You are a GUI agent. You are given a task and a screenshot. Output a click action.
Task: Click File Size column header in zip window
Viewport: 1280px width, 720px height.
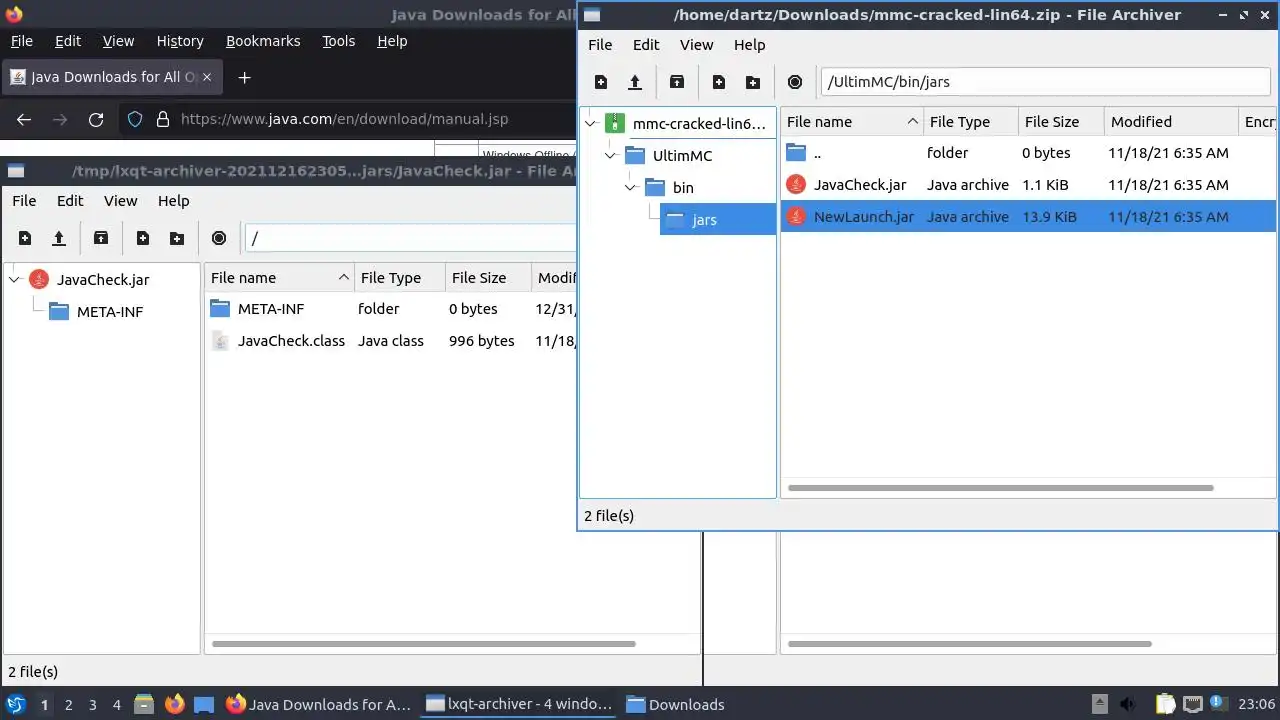[x=1061, y=122]
